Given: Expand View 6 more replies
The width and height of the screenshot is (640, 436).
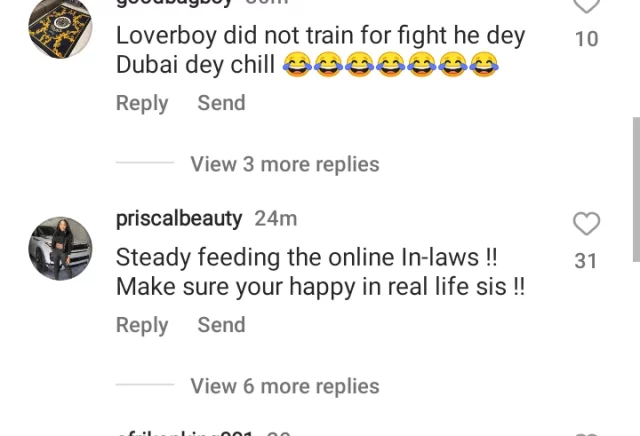Looking at the screenshot, I should pyautogui.click(x=285, y=386).
